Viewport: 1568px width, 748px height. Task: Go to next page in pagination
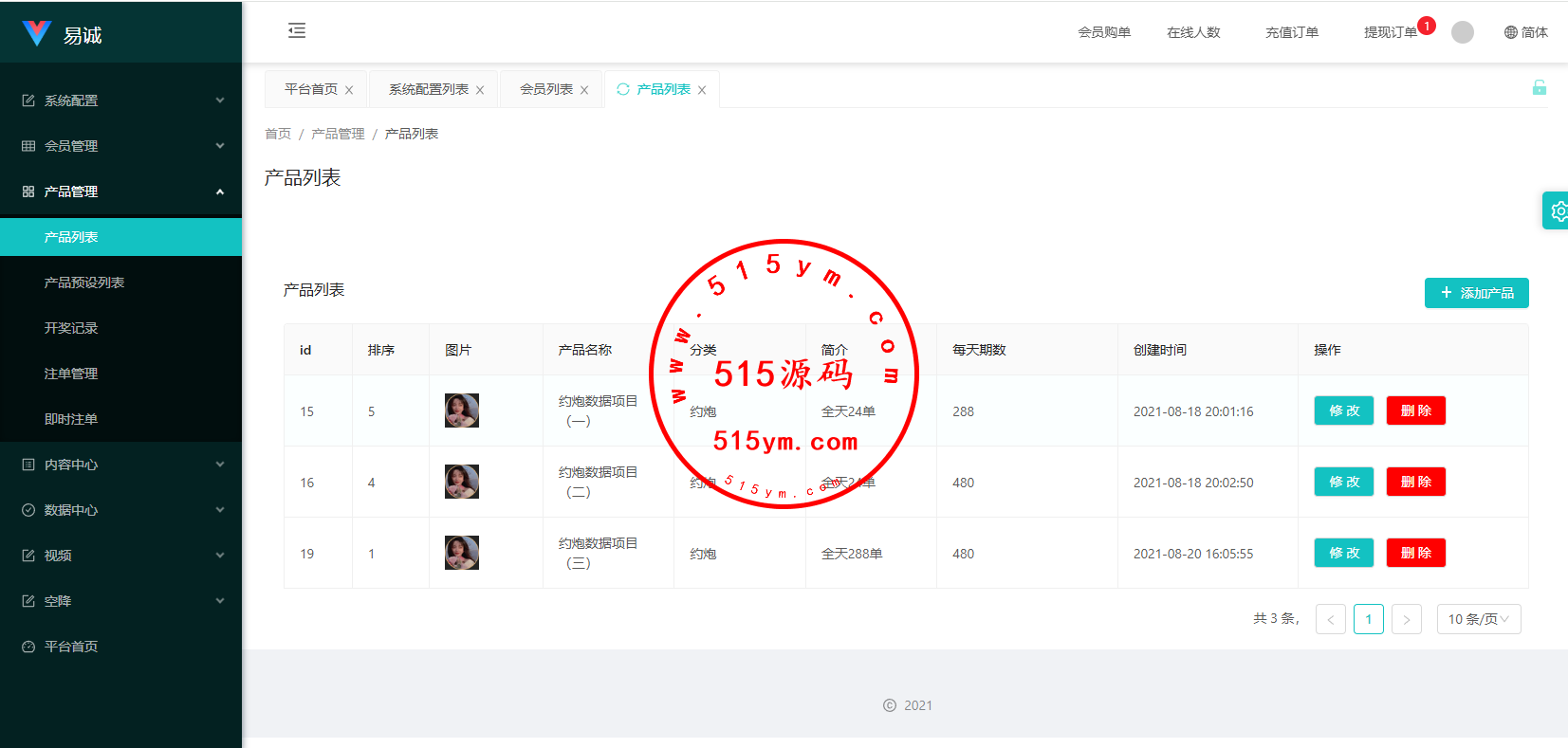1406,619
